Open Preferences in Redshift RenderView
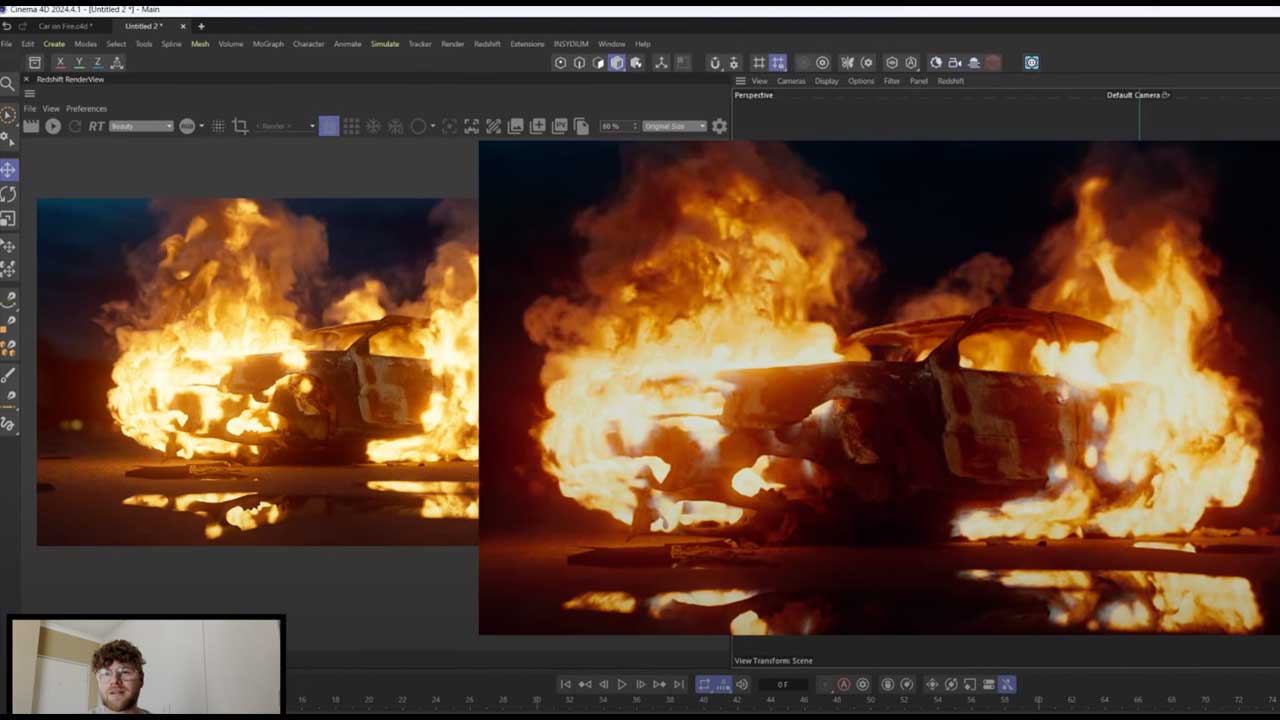The width and height of the screenshot is (1280, 720). coord(86,108)
